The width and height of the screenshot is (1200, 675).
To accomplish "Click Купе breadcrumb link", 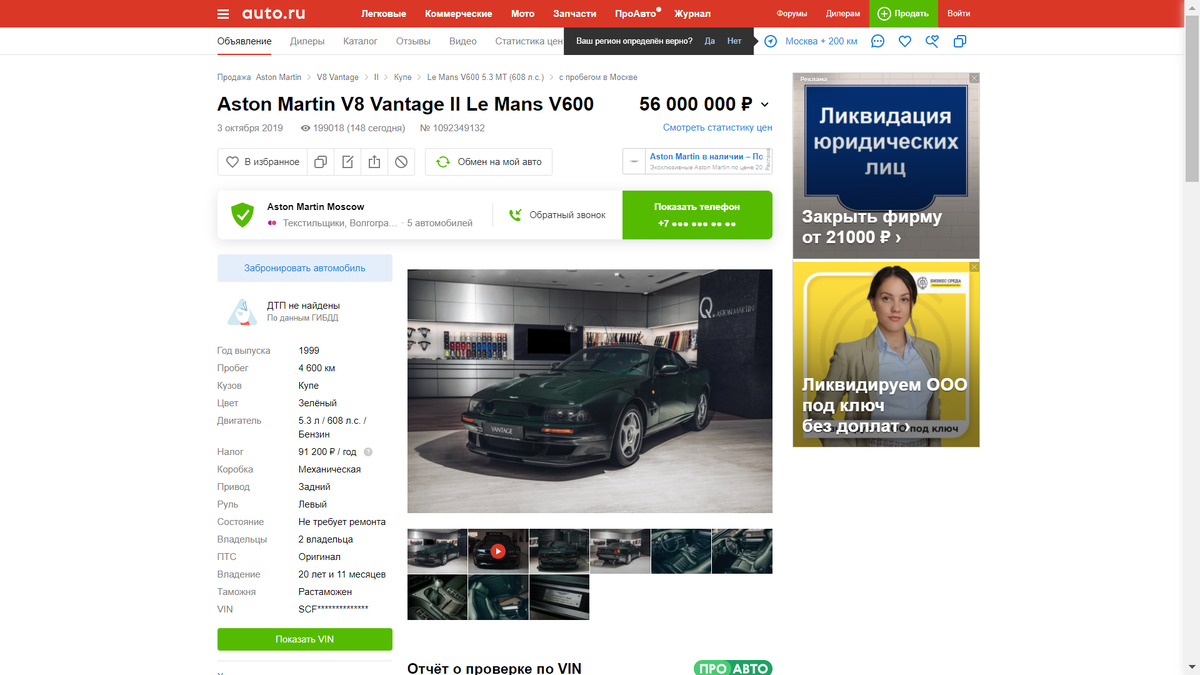I will tap(403, 77).
